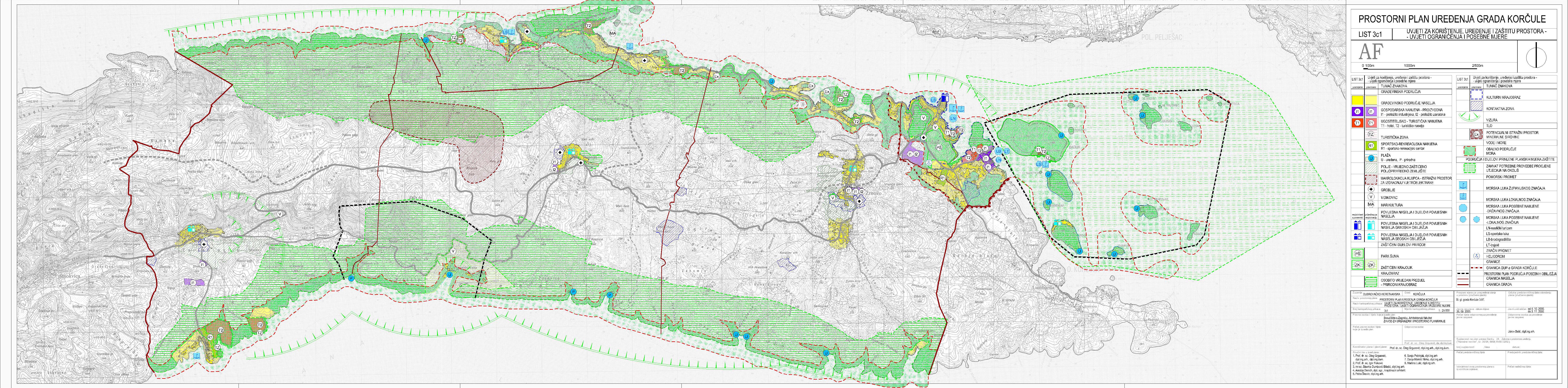
Task: Click the Ex mineral exploration legend symbol
Action: click(x=1477, y=134)
